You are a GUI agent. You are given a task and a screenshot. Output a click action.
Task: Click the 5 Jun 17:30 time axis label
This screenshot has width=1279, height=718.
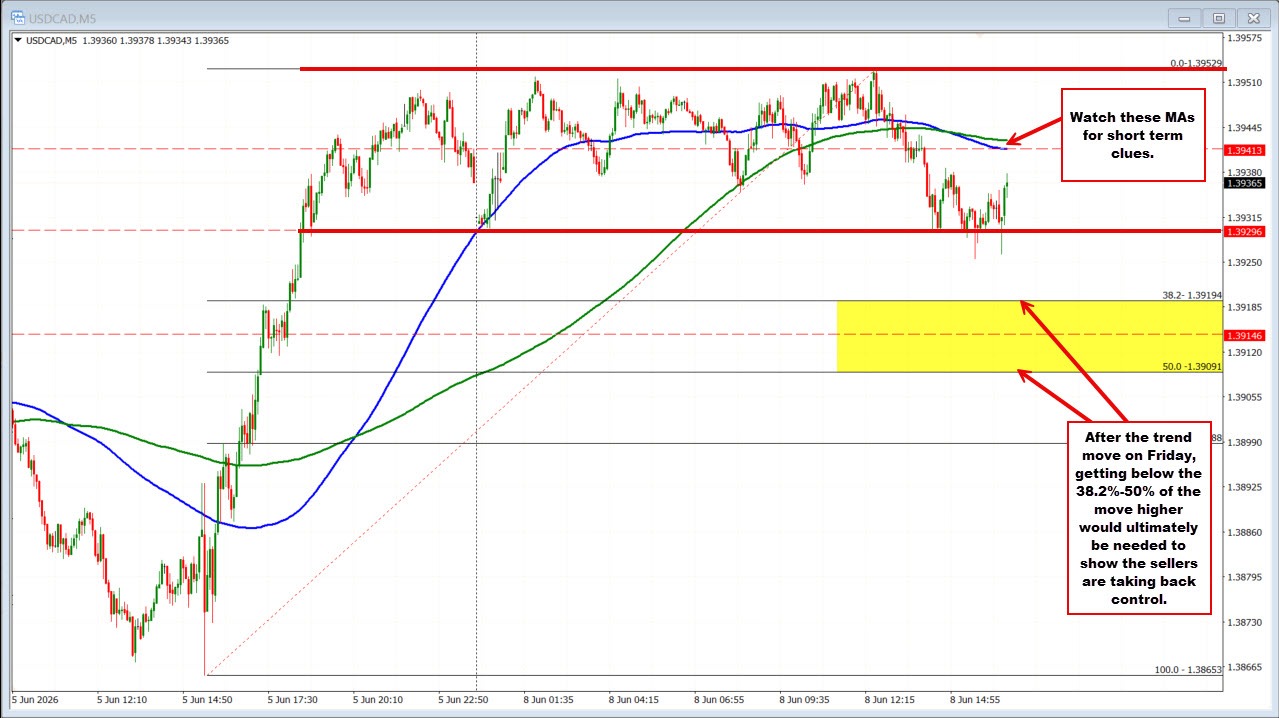pos(294,699)
